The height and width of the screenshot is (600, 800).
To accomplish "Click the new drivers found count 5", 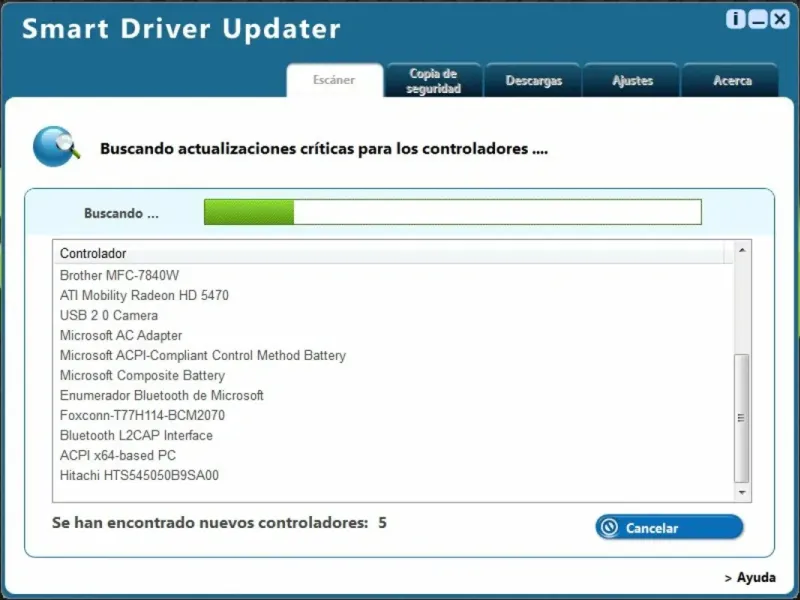I will tap(382, 523).
